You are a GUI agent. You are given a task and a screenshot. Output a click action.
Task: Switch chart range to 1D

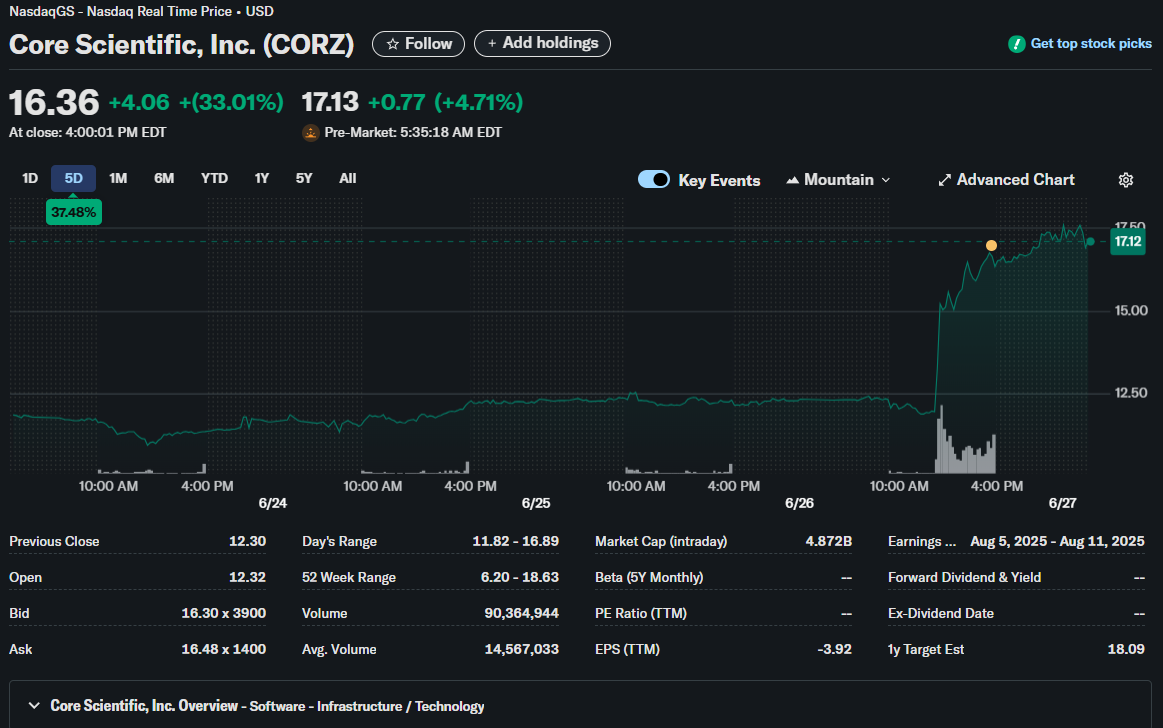pos(30,179)
